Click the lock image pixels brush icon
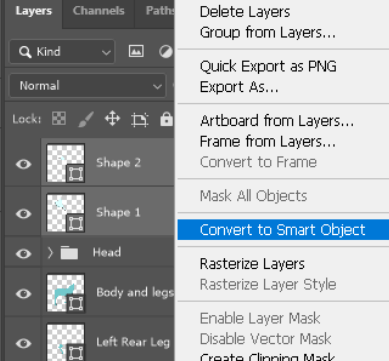 click(x=86, y=119)
